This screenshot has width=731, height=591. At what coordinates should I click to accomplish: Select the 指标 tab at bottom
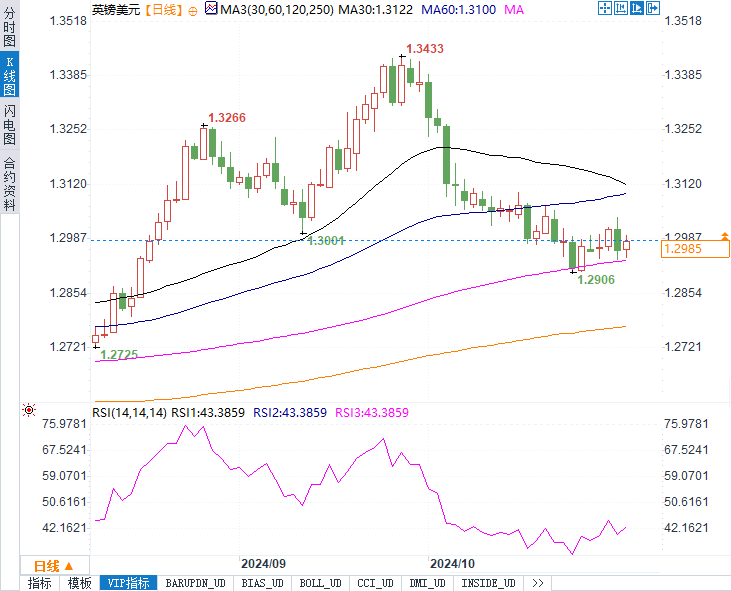click(40, 583)
